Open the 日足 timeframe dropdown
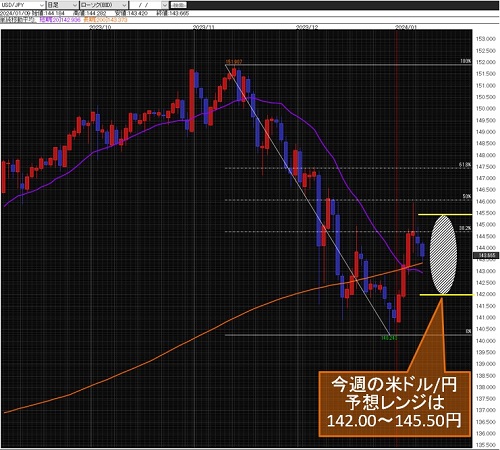500x450 pixels. point(62,5)
